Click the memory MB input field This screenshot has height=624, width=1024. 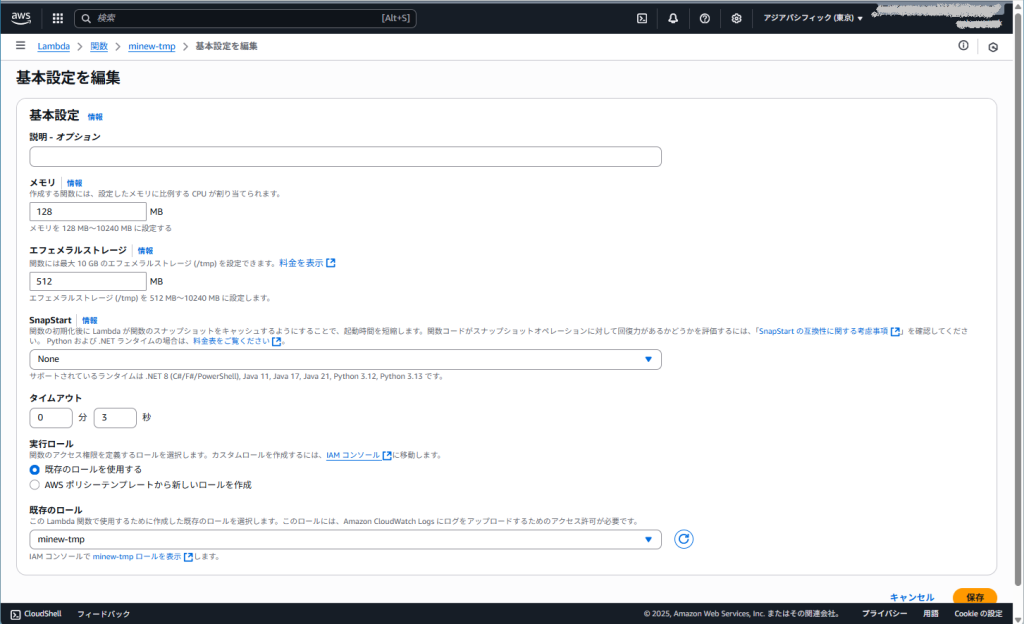[88, 212]
